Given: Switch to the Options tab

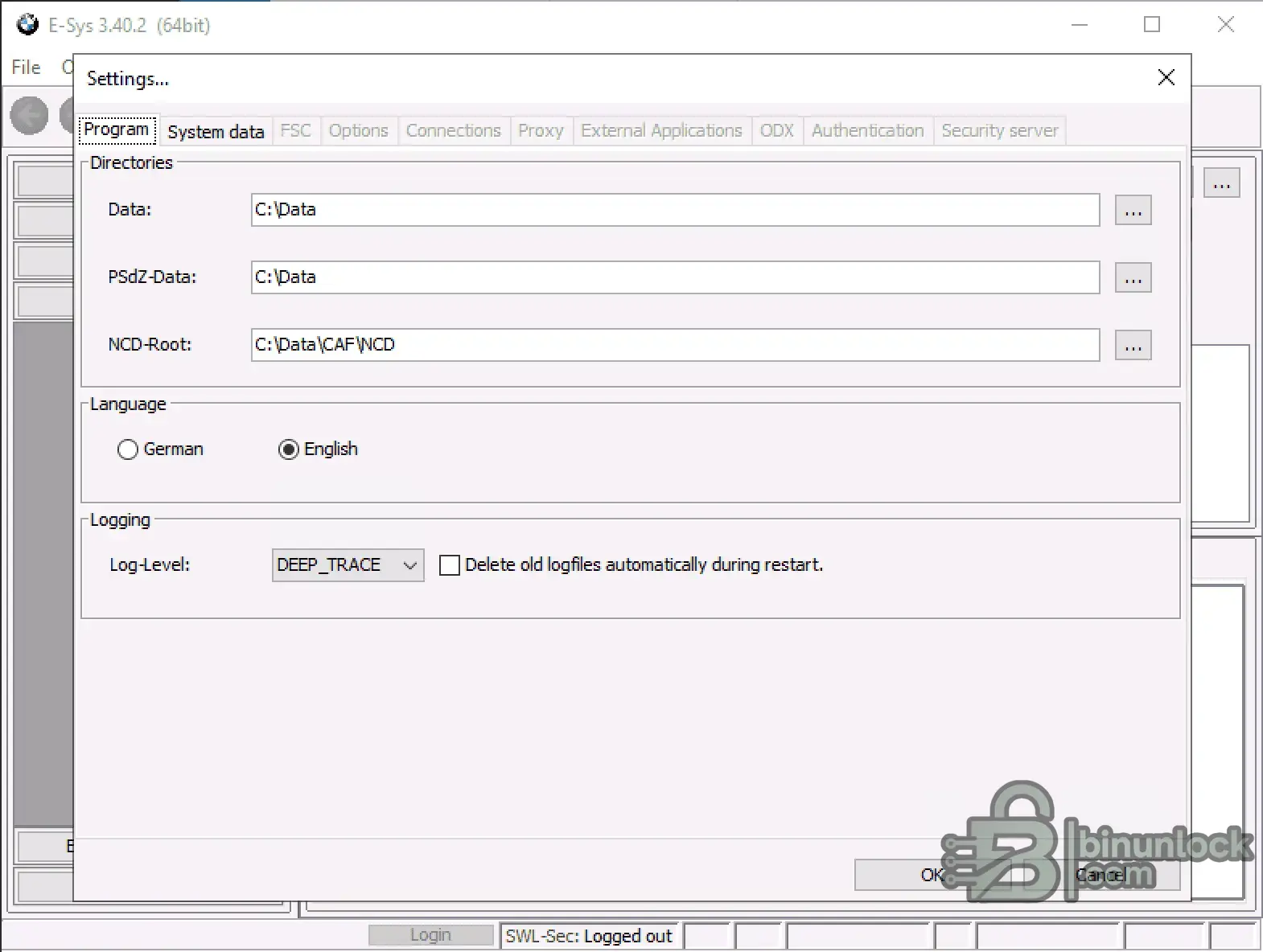Looking at the screenshot, I should (359, 131).
